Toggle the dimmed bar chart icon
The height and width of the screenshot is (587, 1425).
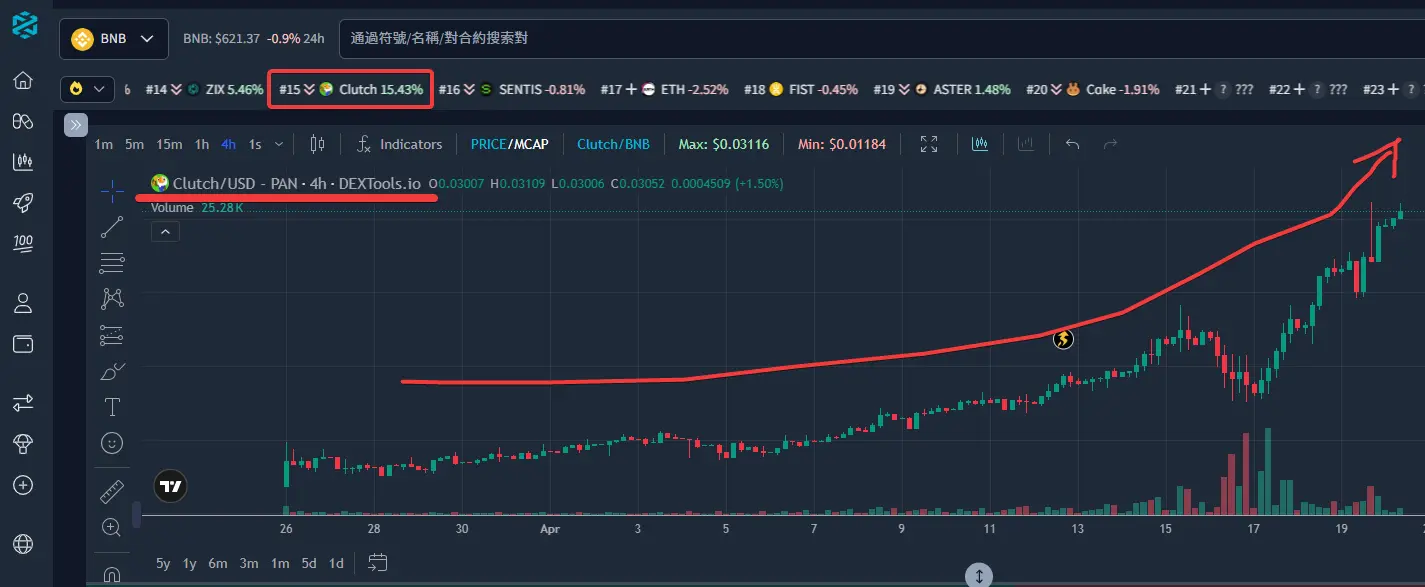[1025, 144]
